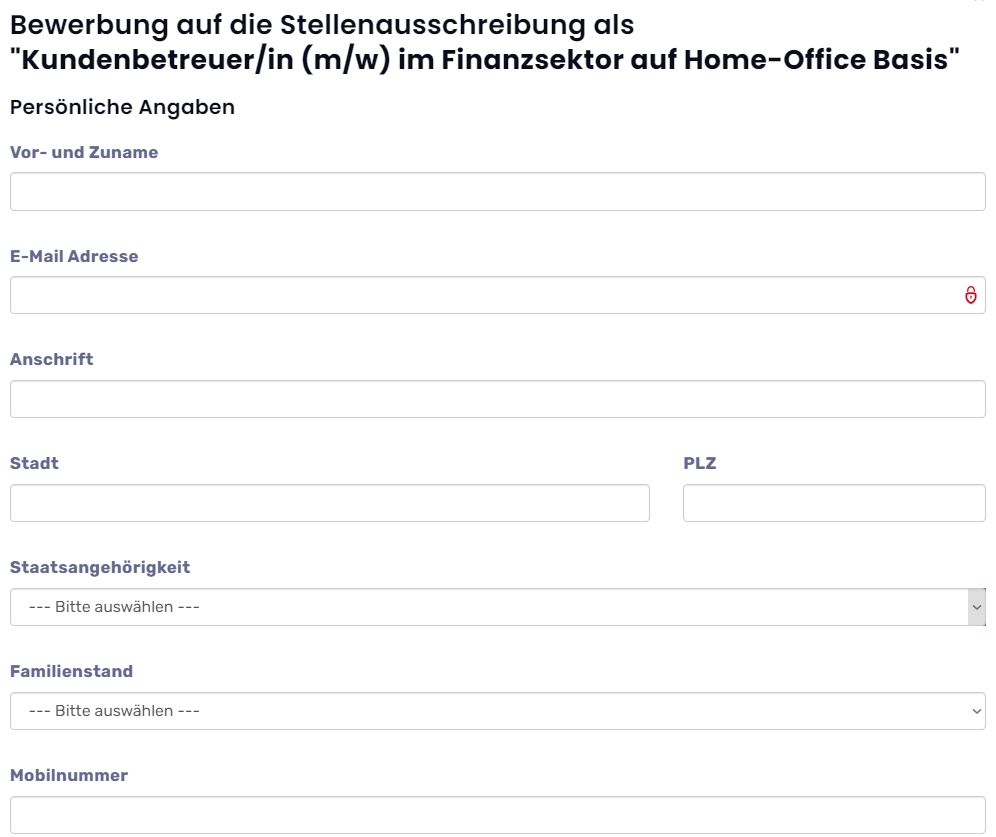Click the red lock icon in the E-Mail field
Image resolution: width=996 pixels, height=837 pixels.
970,295
